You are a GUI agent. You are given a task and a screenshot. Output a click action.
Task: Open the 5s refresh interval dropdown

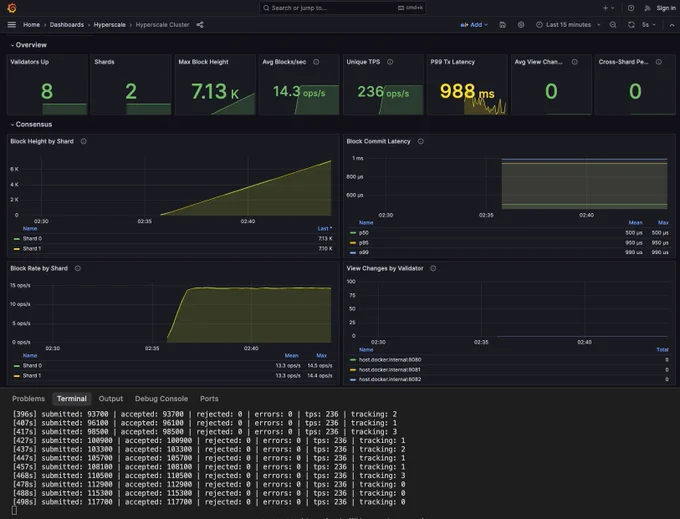(649, 25)
